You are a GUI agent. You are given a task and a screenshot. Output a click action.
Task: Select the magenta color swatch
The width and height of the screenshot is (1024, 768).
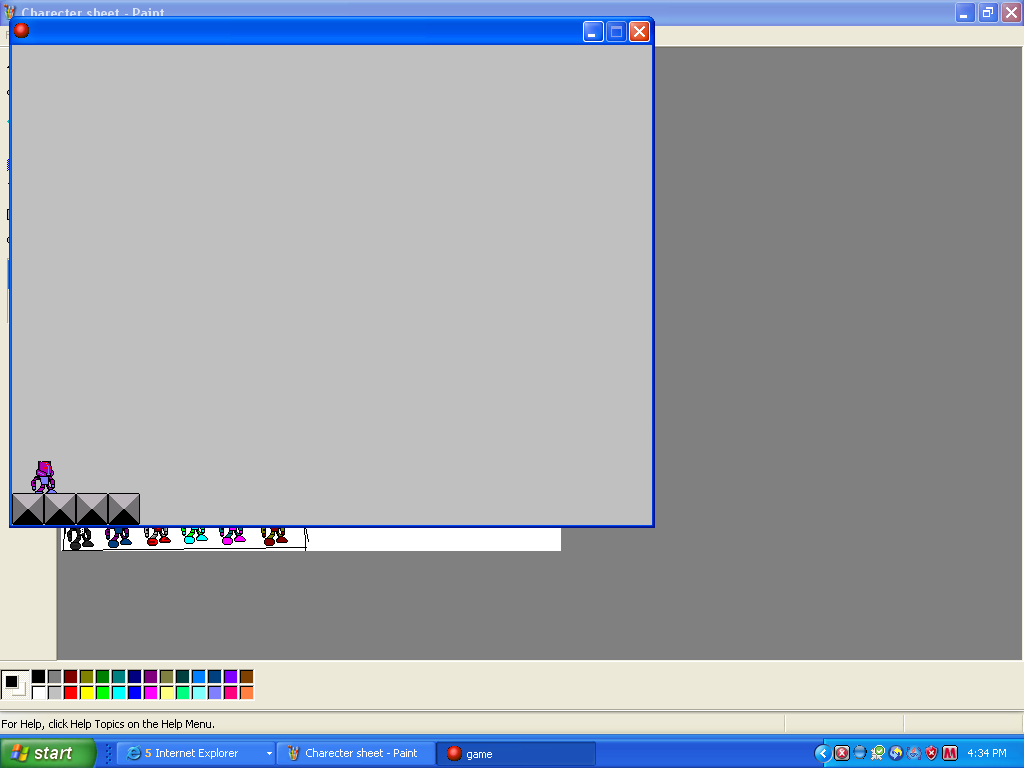coord(152,691)
